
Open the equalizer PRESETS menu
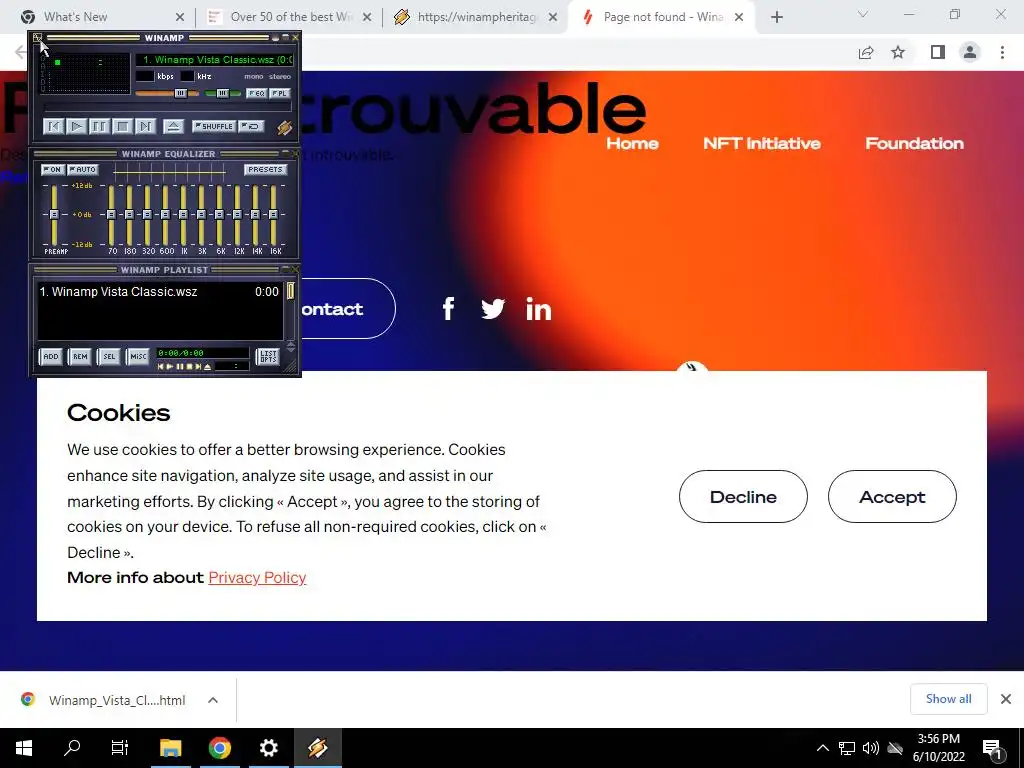click(x=265, y=169)
